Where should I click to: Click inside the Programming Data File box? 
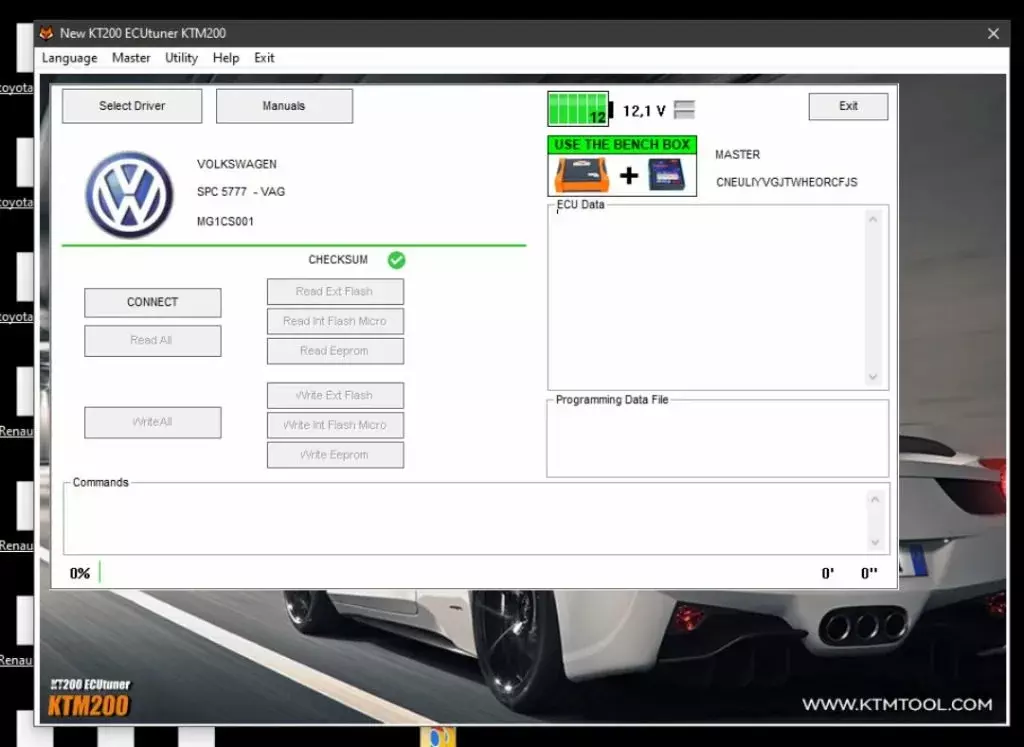(x=718, y=440)
